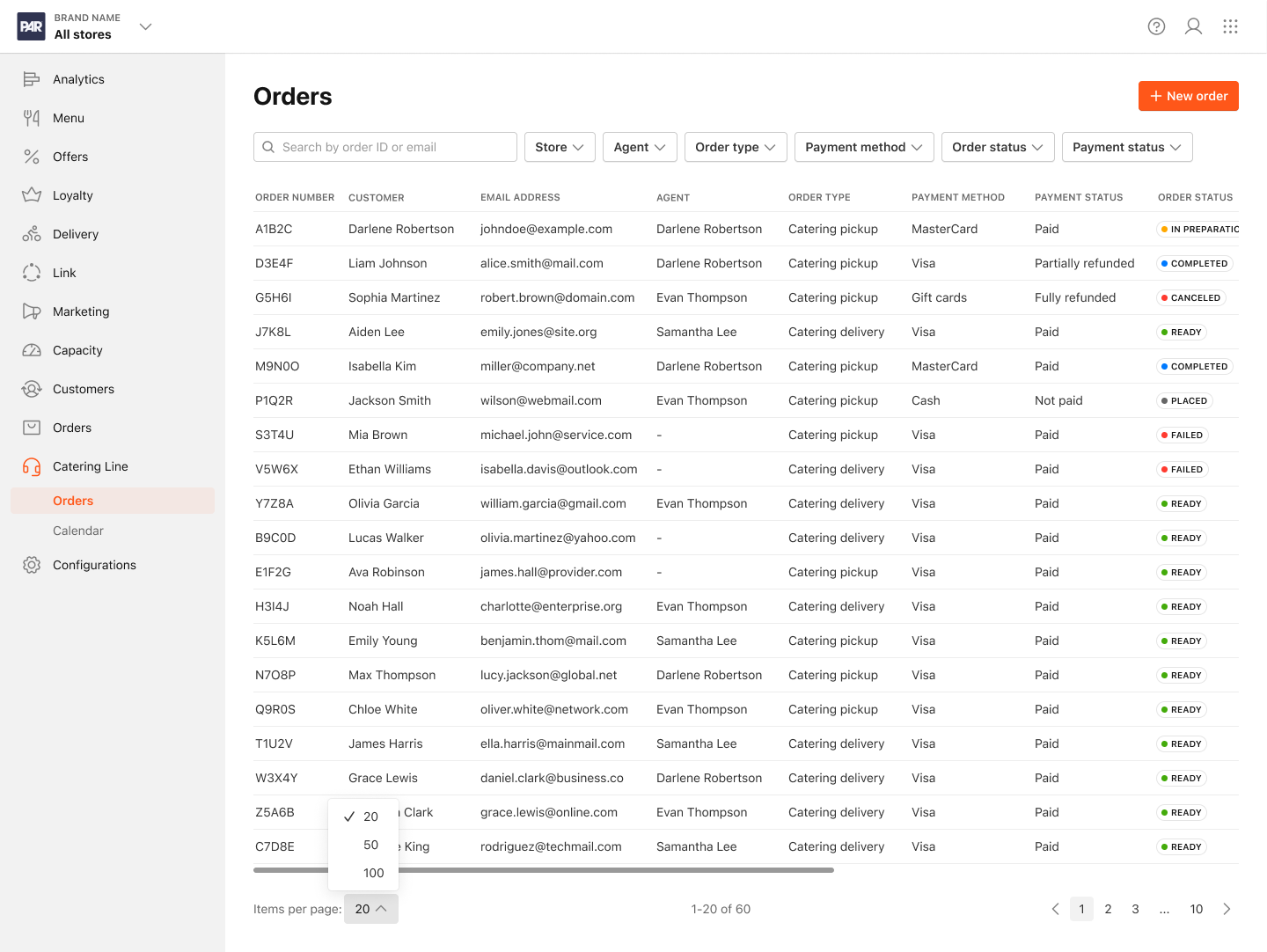The image size is (1267, 952).
Task: Click the Link circular icon
Action: tap(32, 273)
